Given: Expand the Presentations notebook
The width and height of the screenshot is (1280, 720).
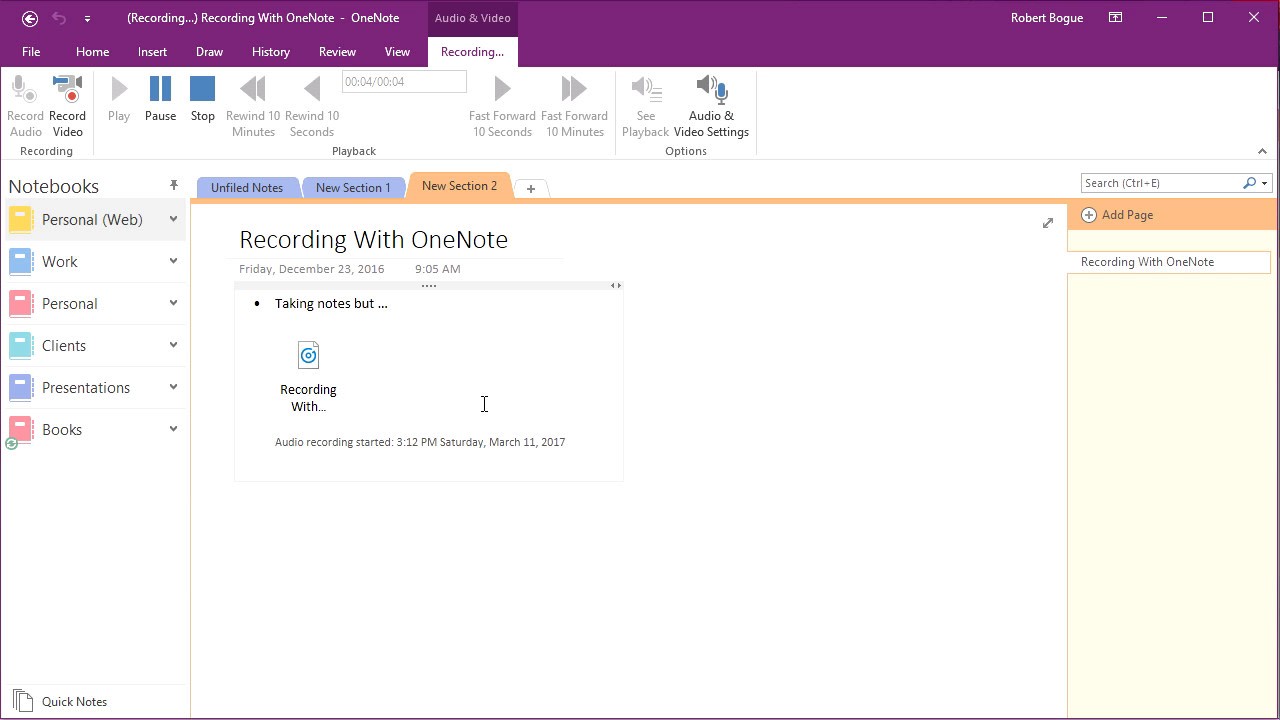Looking at the screenshot, I should coord(173,387).
